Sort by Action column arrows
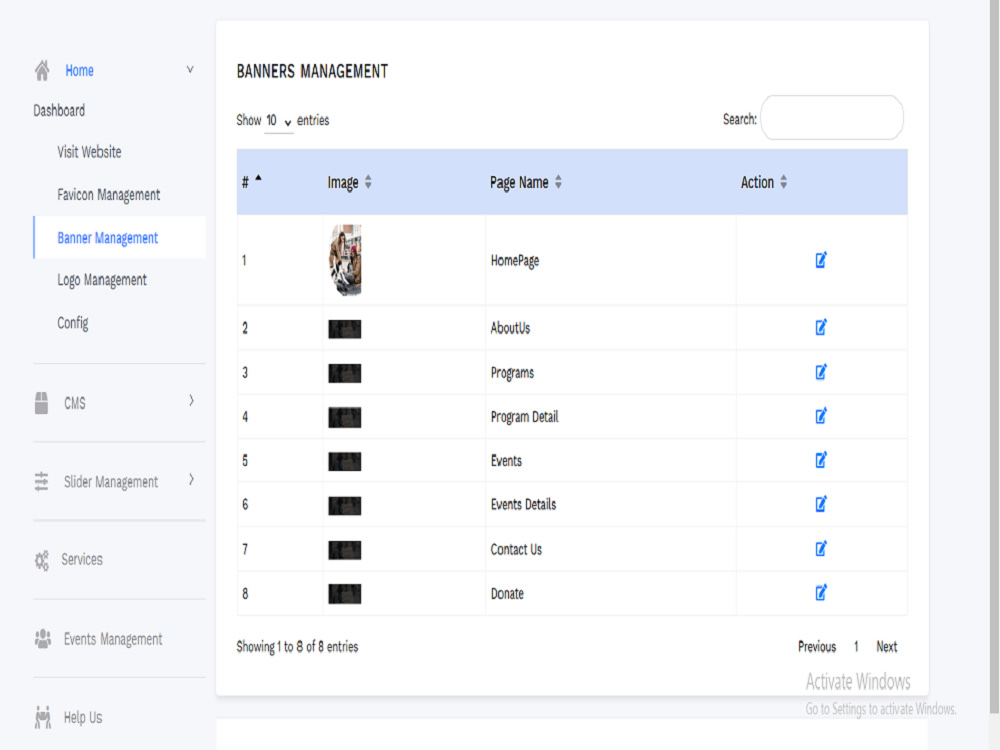1000x750 pixels. [783, 182]
